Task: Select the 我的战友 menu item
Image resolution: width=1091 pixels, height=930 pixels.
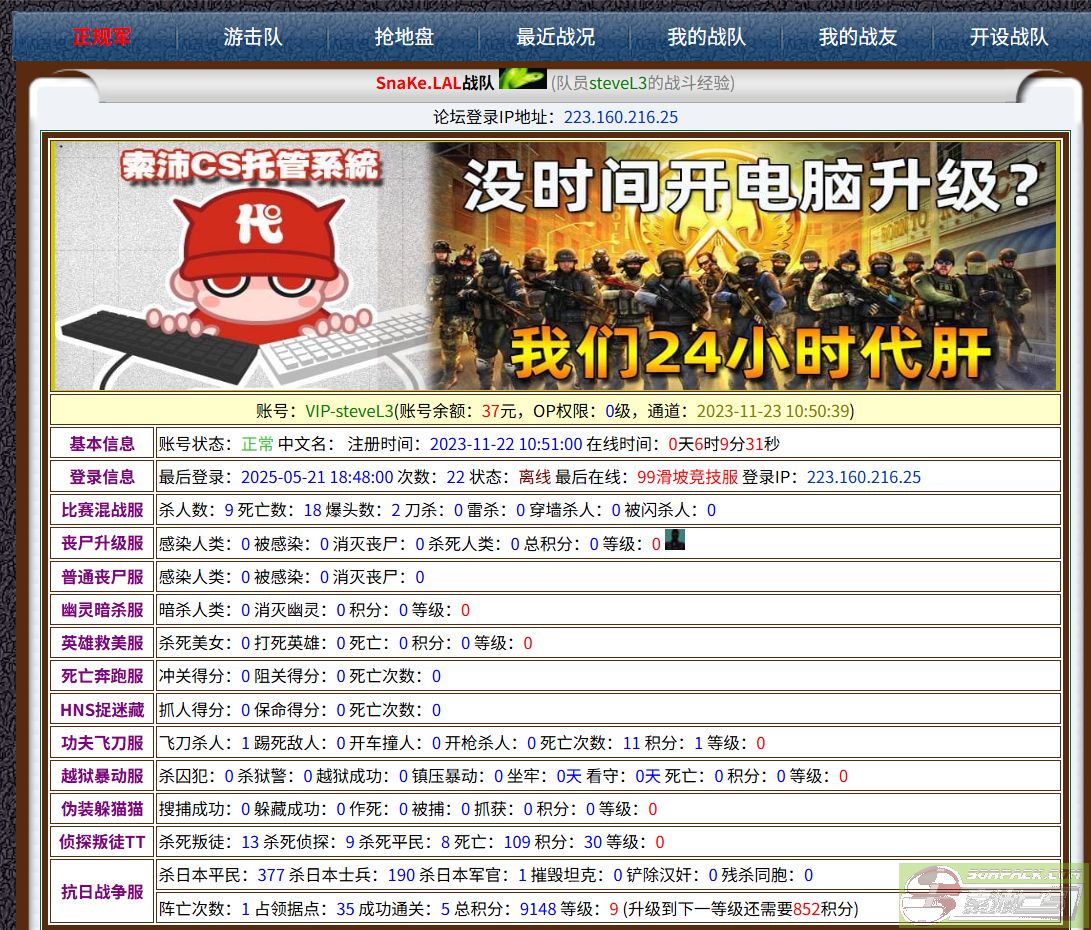Action: (857, 37)
